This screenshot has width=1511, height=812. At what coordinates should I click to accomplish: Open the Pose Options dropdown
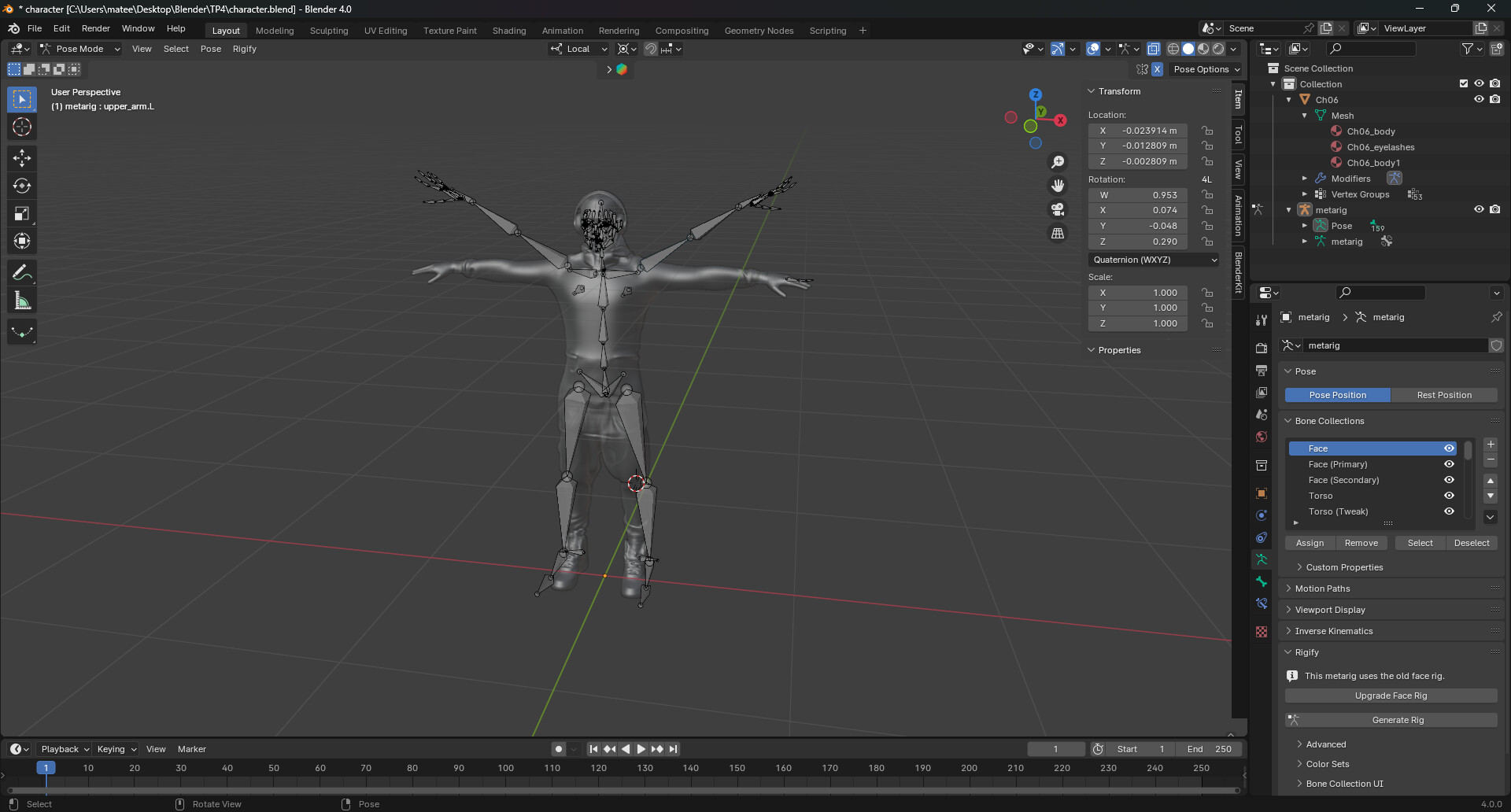(1206, 69)
